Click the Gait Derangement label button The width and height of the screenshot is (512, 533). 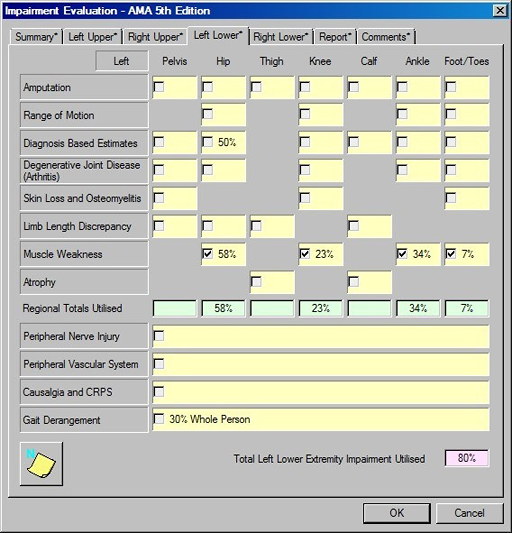point(84,420)
